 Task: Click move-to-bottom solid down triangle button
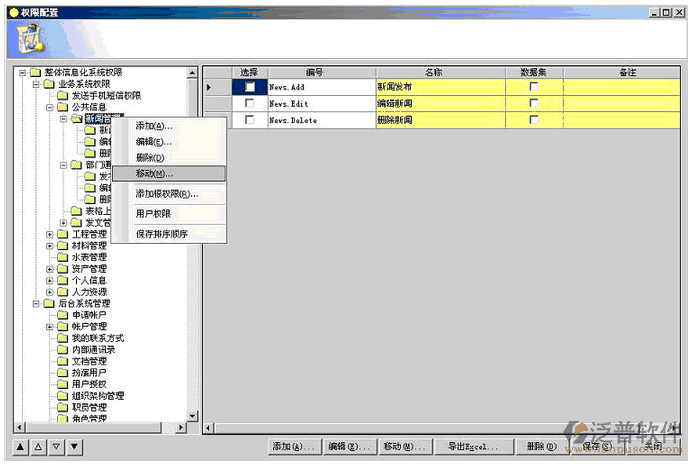pos(75,447)
